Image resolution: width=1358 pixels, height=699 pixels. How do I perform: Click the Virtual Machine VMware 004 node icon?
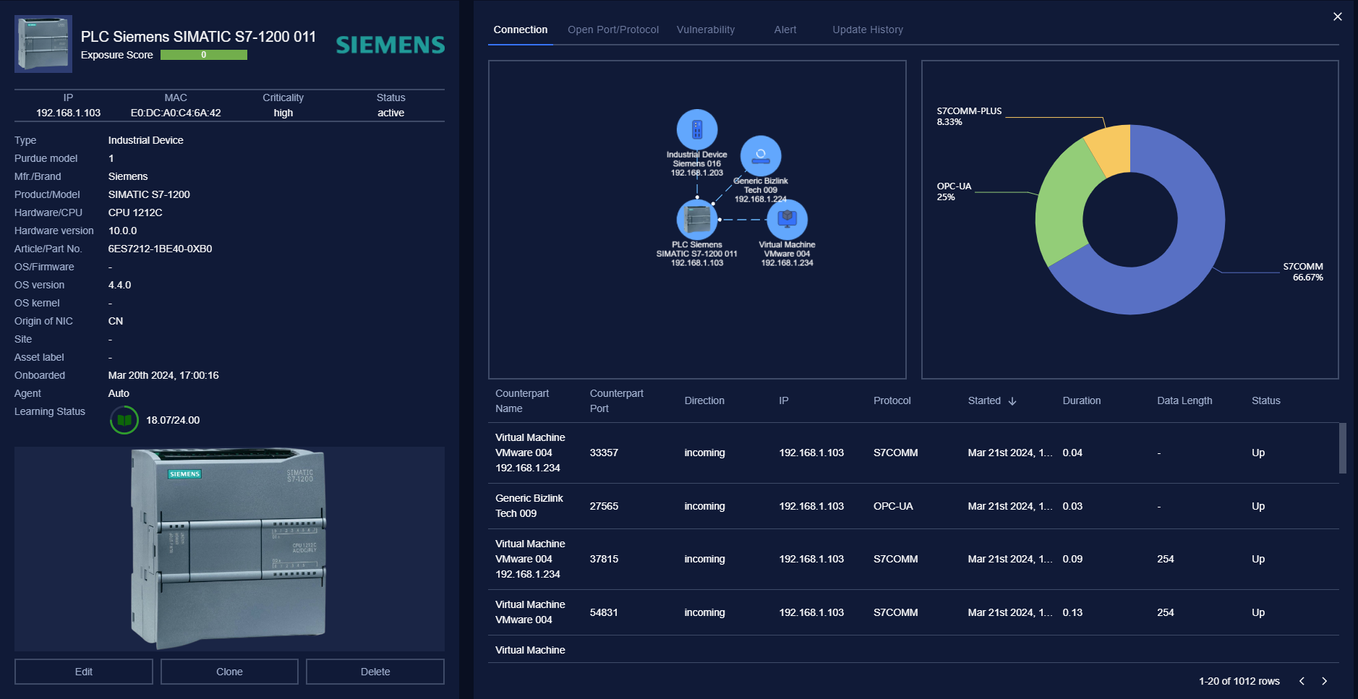(786, 220)
